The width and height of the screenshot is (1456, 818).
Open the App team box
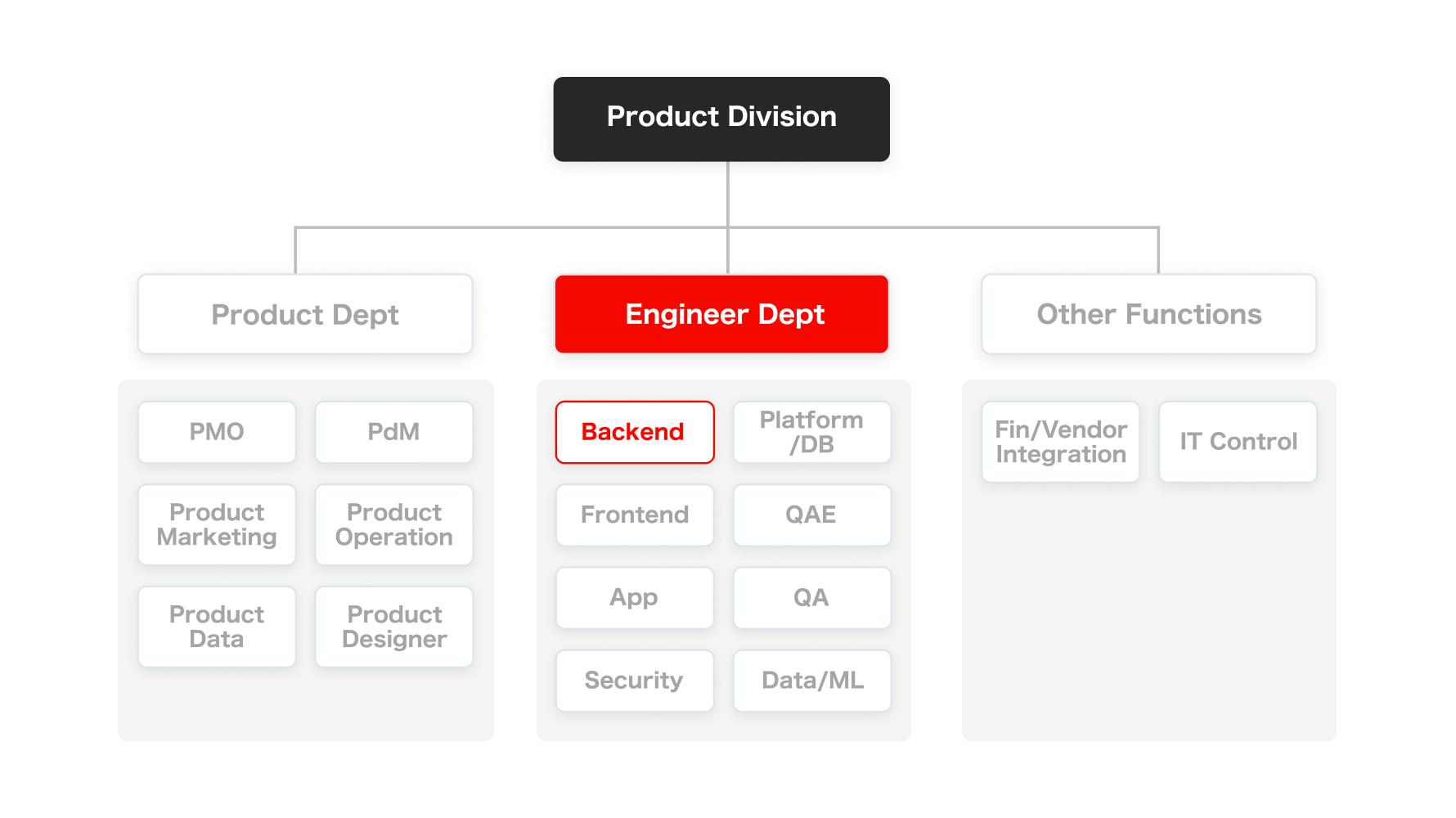coord(634,597)
